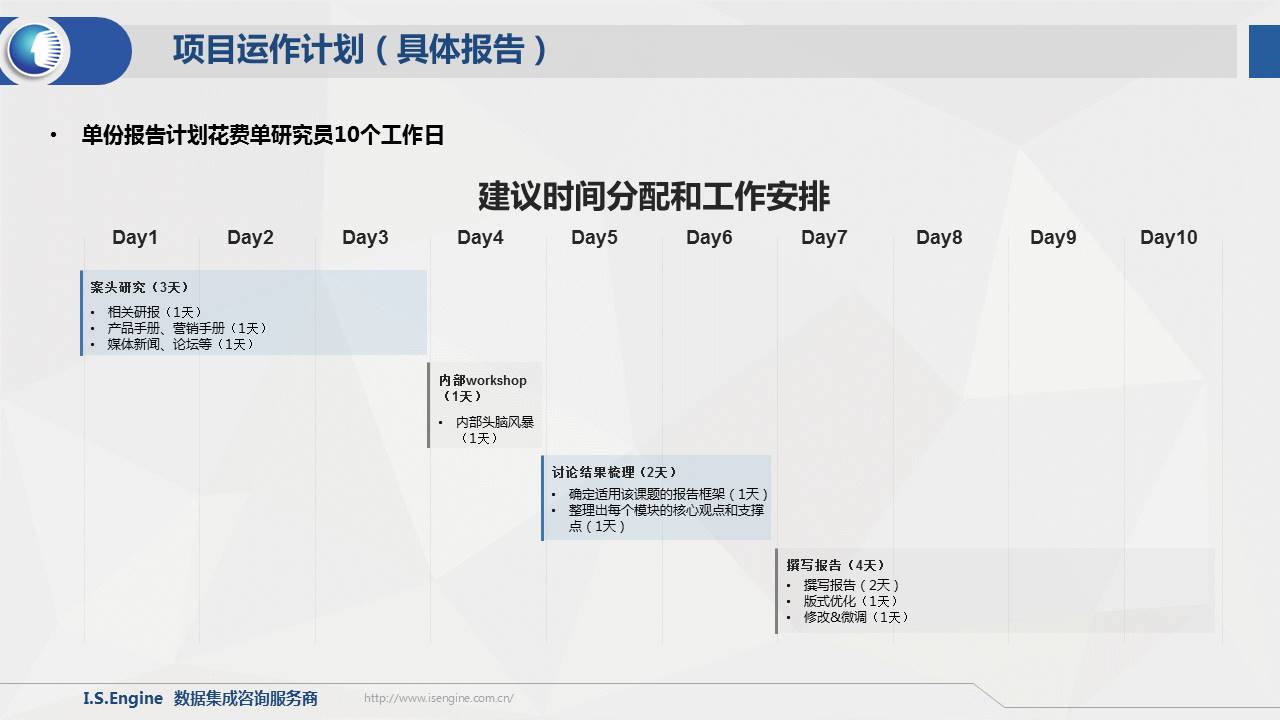Viewport: 1280px width, 720px height.
Task: Click the 产品手册、营销手册 bullet item
Action: tap(187, 328)
